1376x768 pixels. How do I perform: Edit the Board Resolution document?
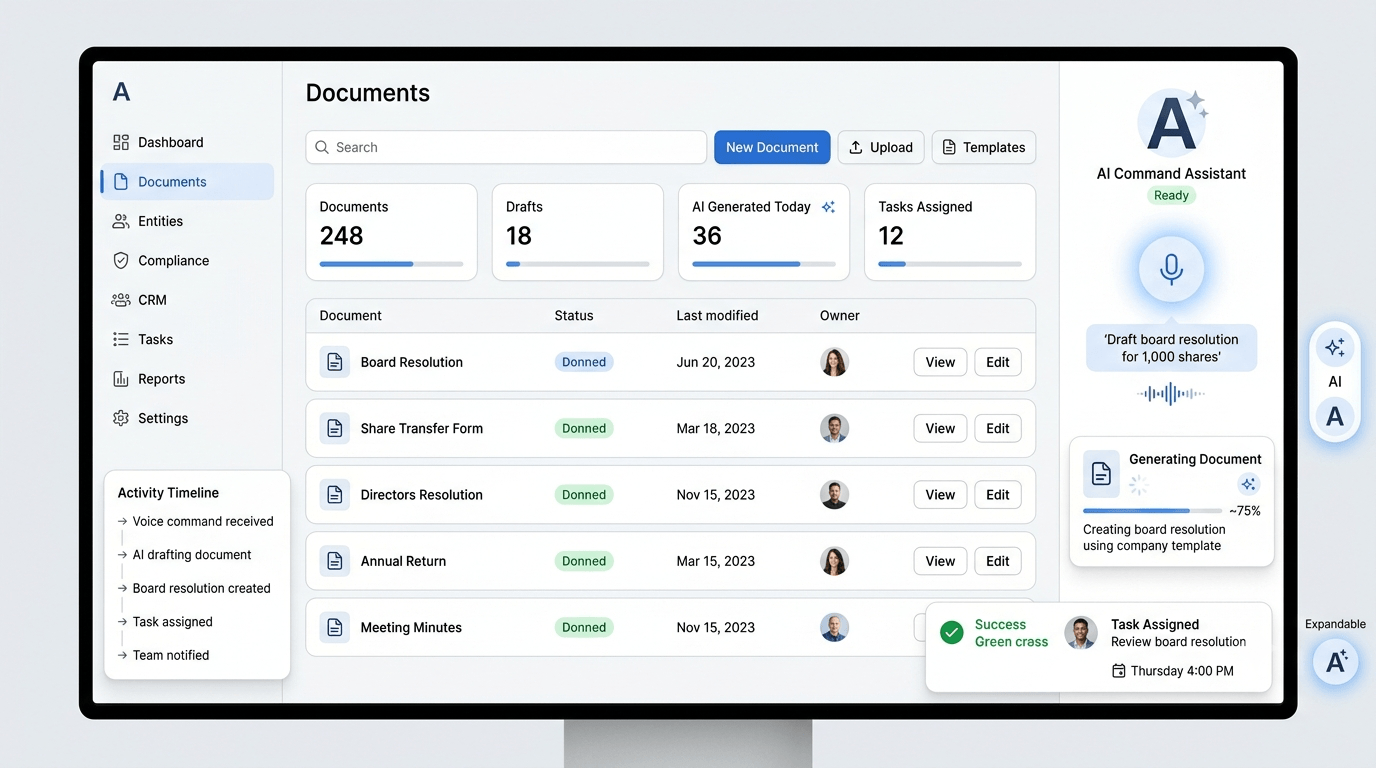[x=998, y=362]
